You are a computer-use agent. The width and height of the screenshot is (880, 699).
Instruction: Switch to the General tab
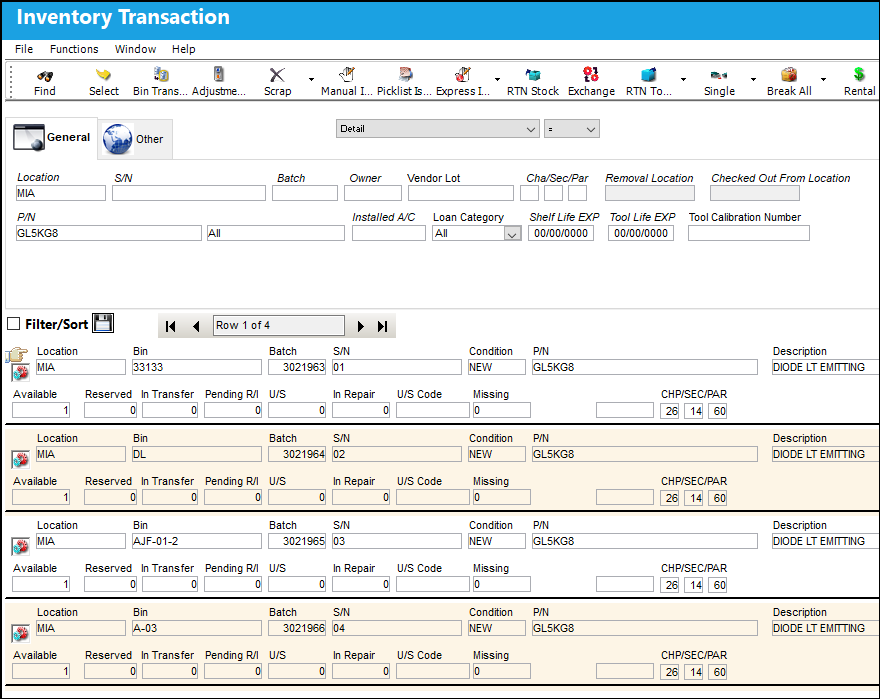tap(52, 138)
